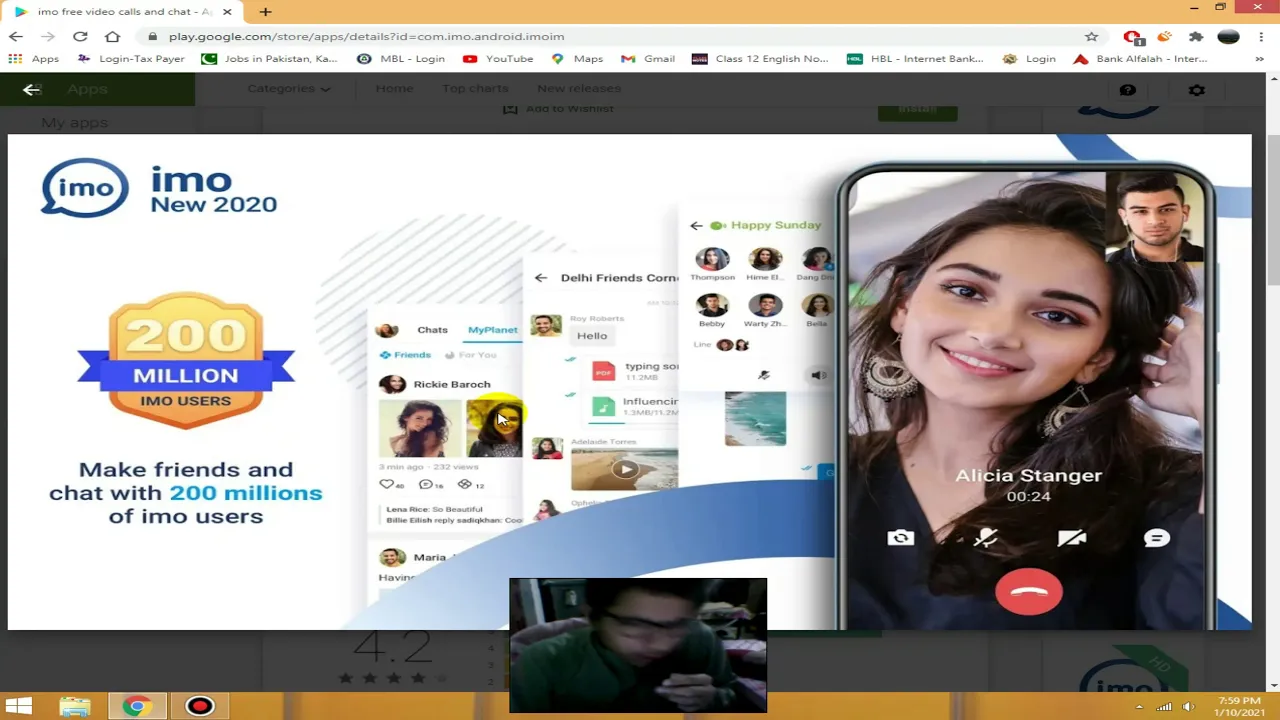Open the Extensions puzzle-piece menu
The height and width of the screenshot is (720, 1280).
point(1196,36)
